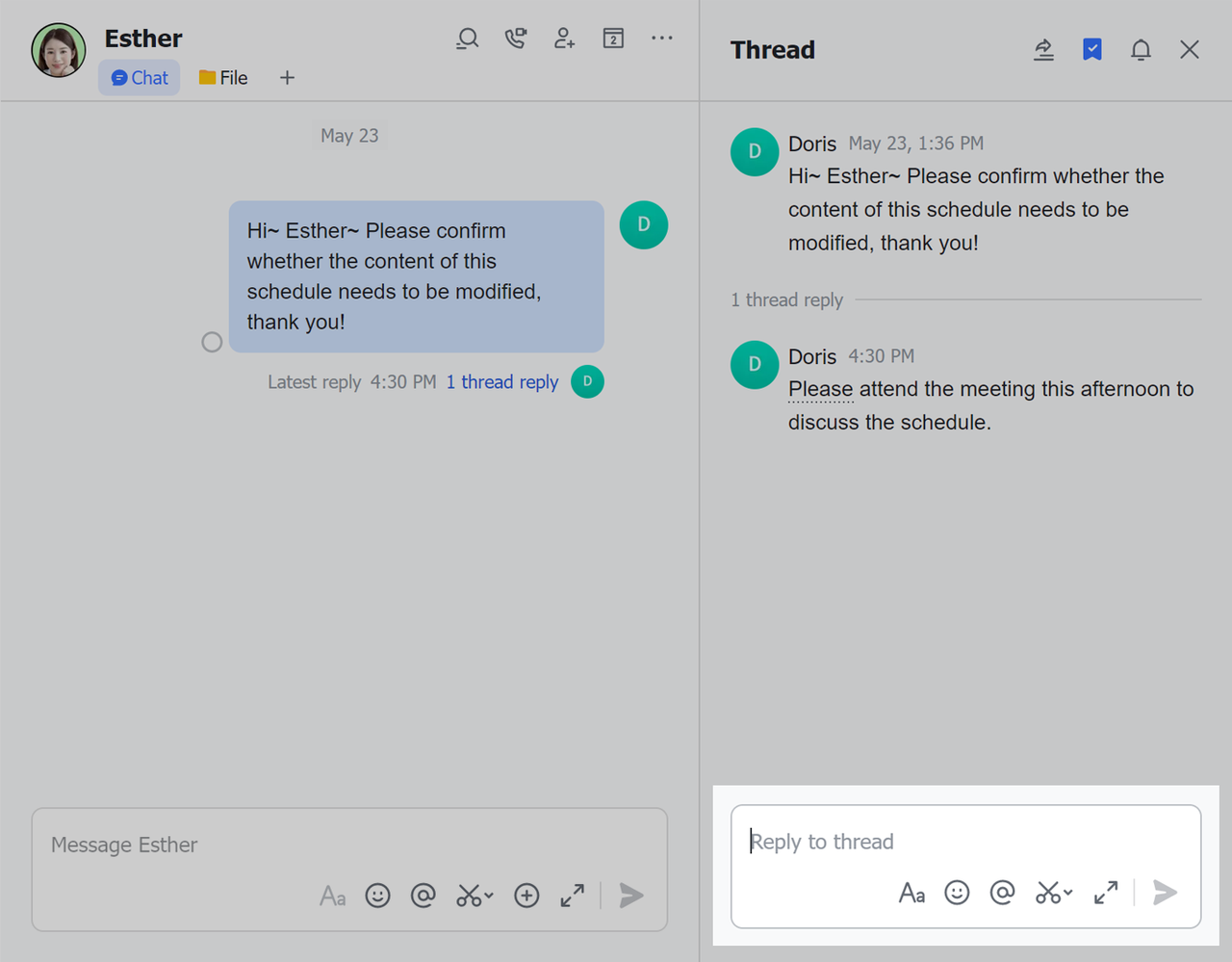This screenshot has width=1232, height=962.
Task: Forward the thread using share icon
Action: [x=1043, y=50]
